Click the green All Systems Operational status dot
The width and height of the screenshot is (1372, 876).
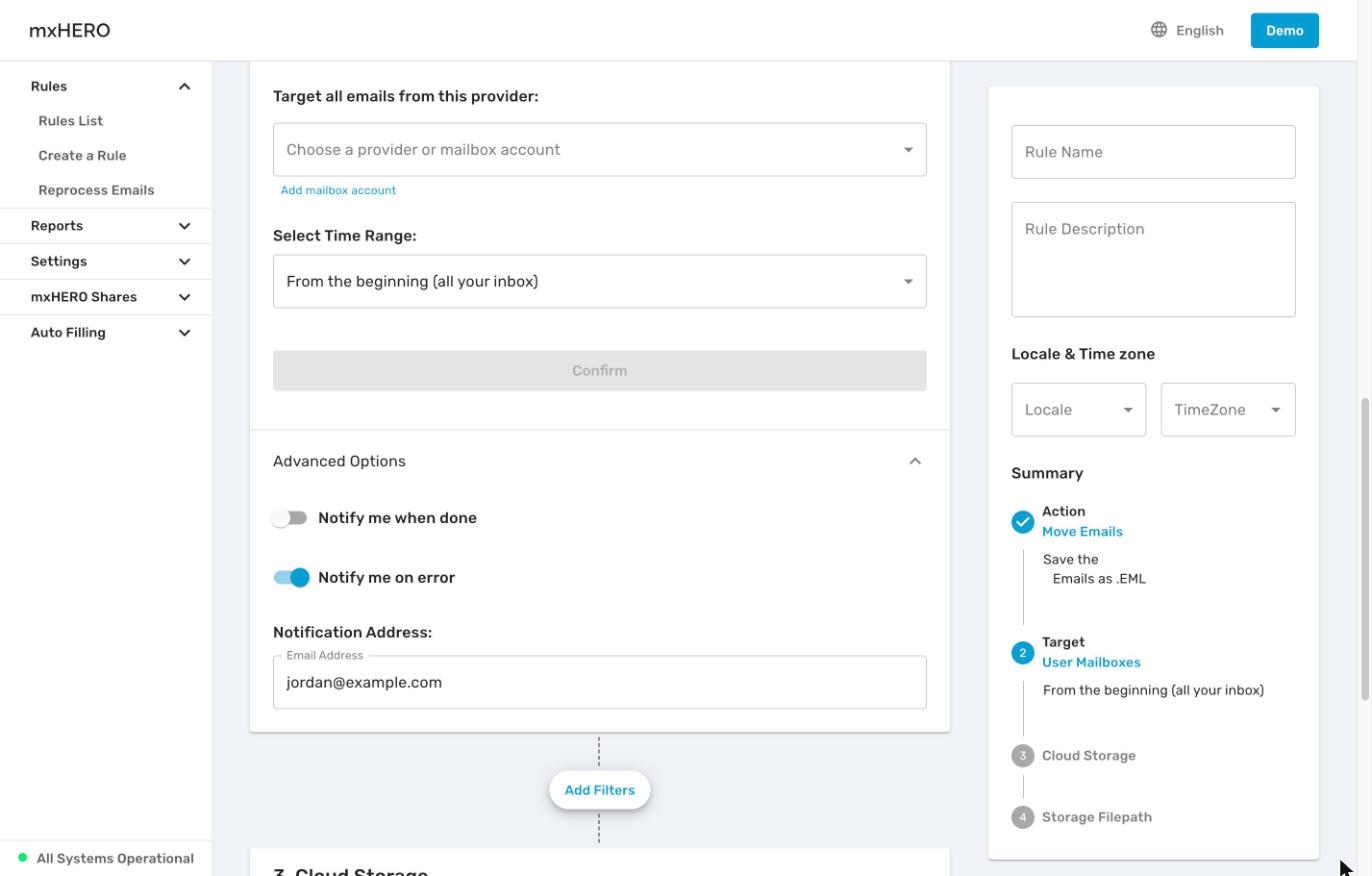[x=23, y=858]
